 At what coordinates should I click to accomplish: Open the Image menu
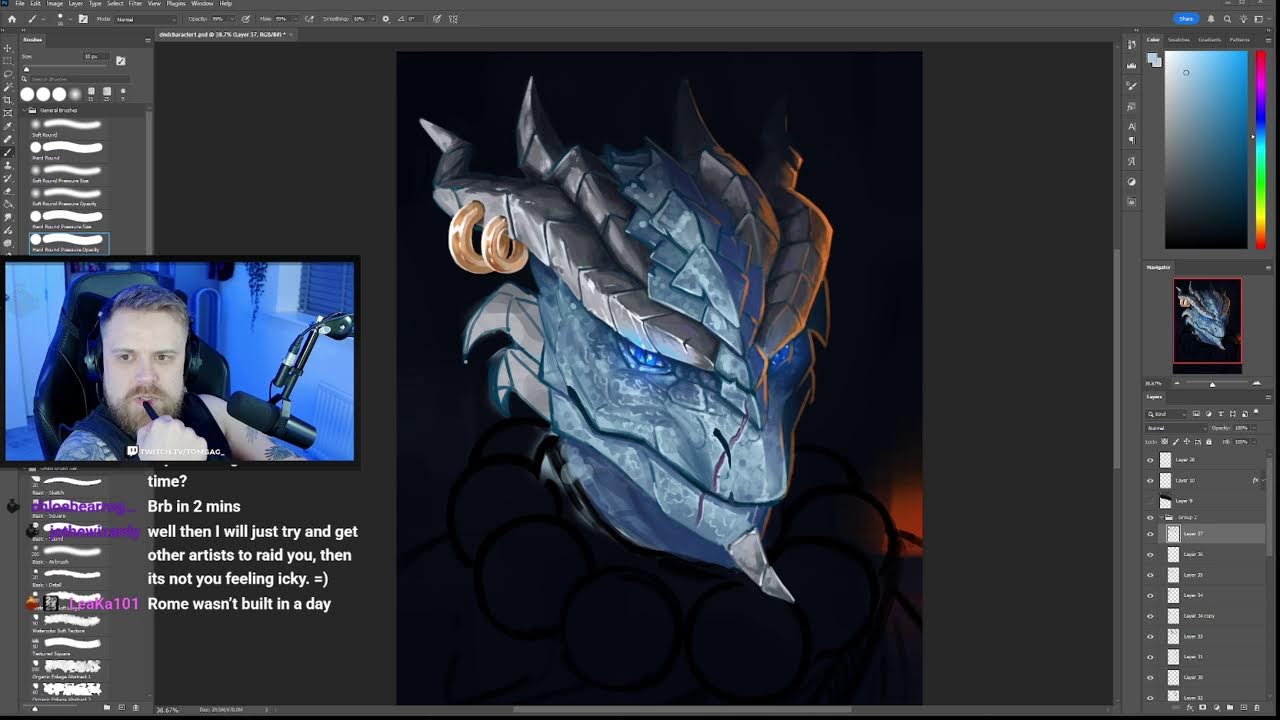click(x=55, y=4)
